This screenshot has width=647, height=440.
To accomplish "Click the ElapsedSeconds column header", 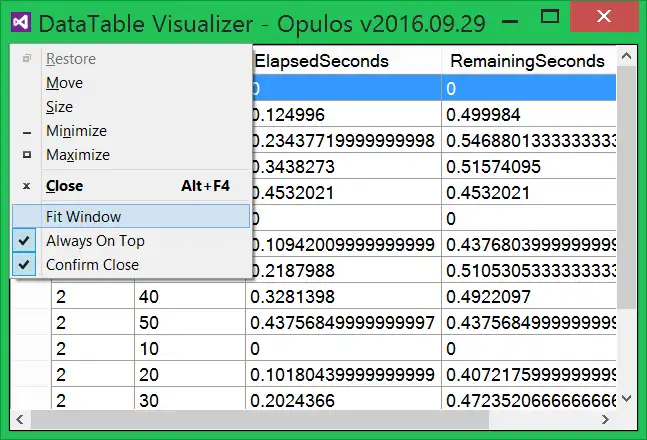I will tap(346, 61).
